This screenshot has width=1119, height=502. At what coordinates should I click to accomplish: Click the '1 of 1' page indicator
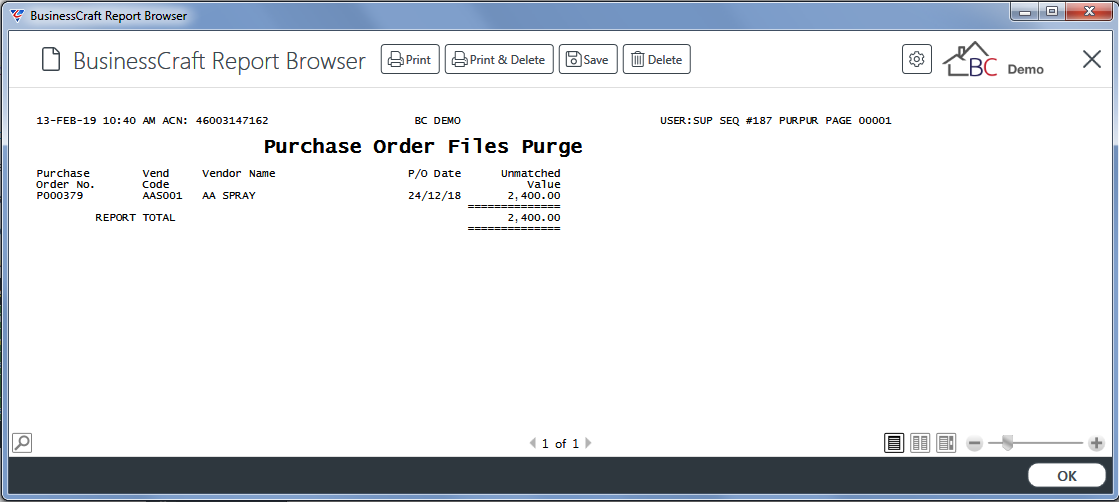tap(560, 443)
